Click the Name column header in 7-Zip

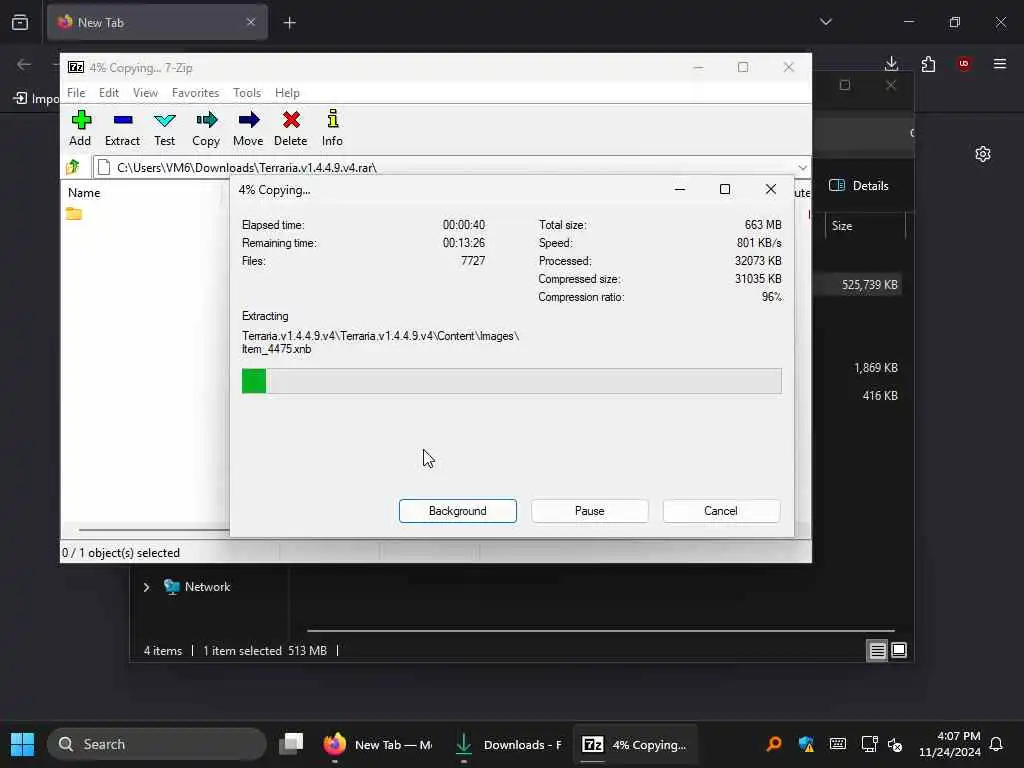(84, 193)
